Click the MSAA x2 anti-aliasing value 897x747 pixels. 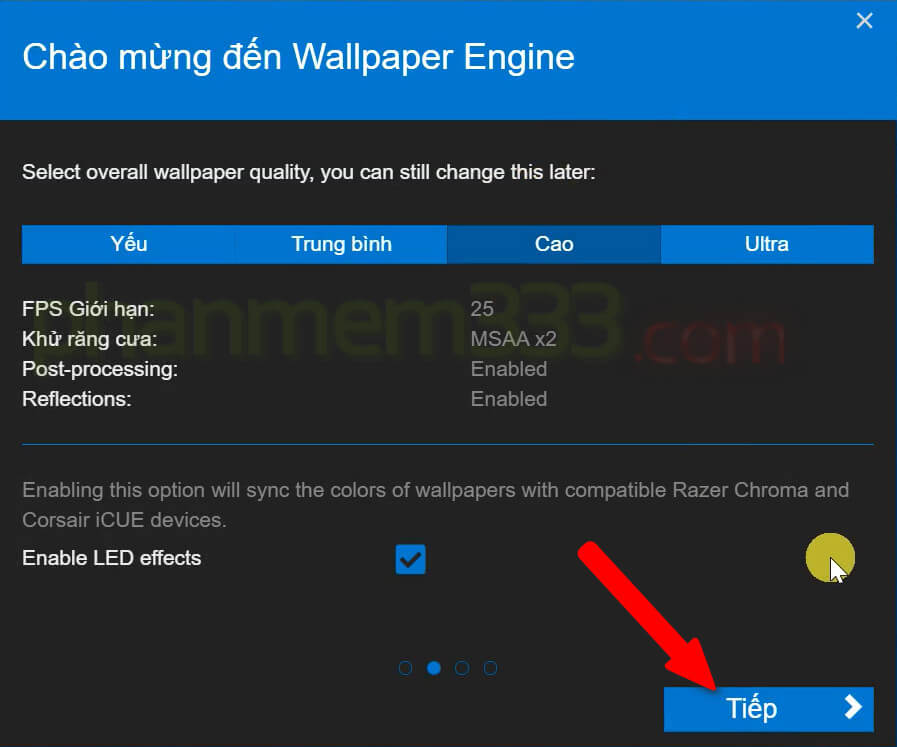pos(513,339)
